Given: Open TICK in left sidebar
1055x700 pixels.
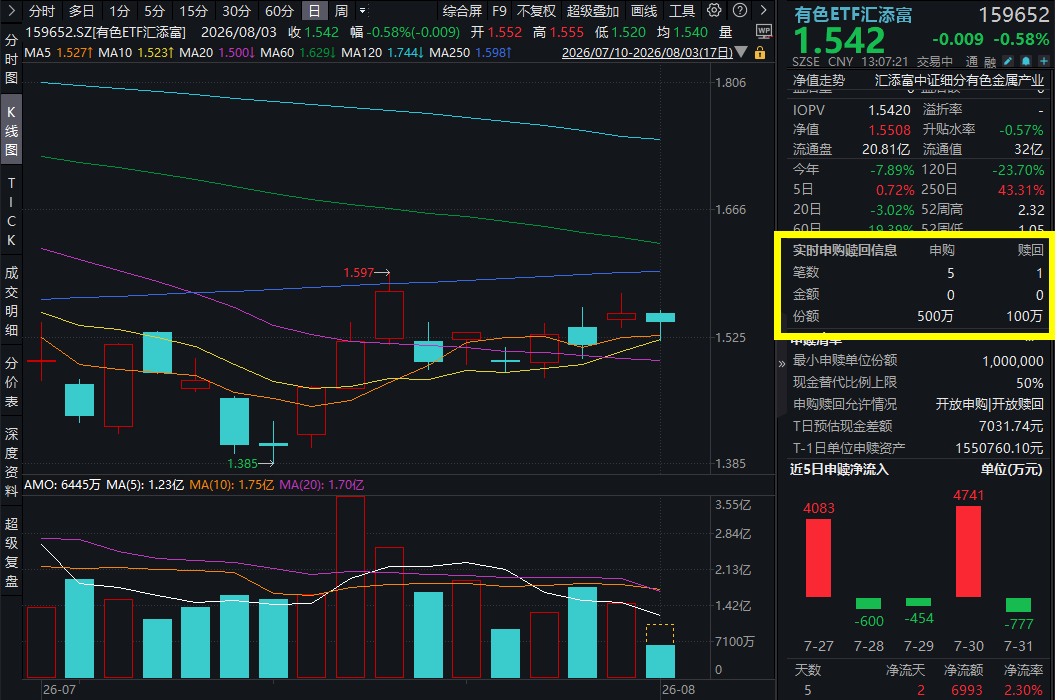Looking at the screenshot, I should [11, 211].
